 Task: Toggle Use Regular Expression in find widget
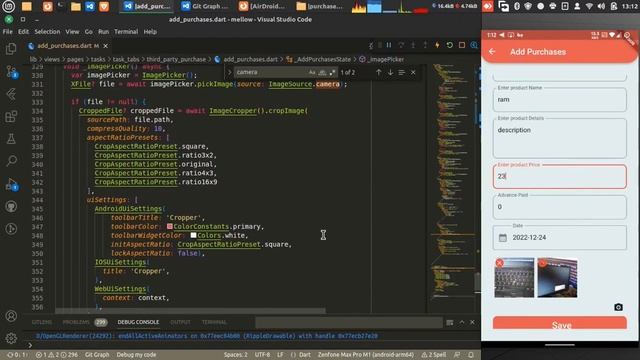pyautogui.click(x=332, y=72)
